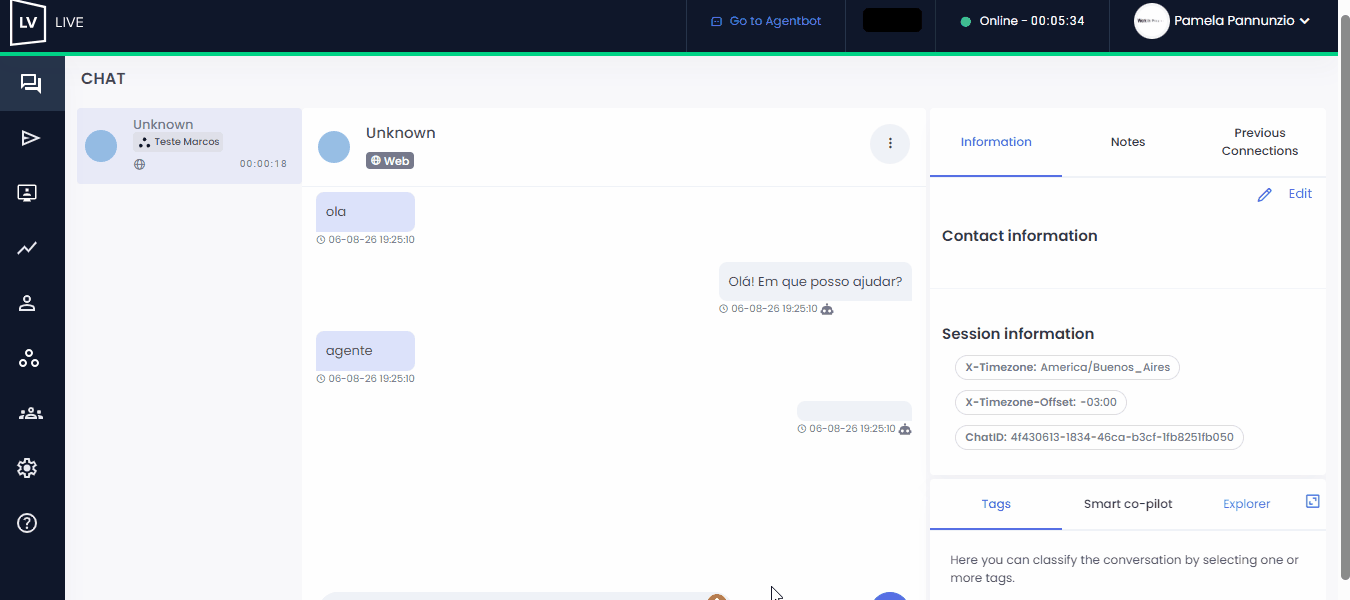Switch to the Information tab

tap(996, 142)
